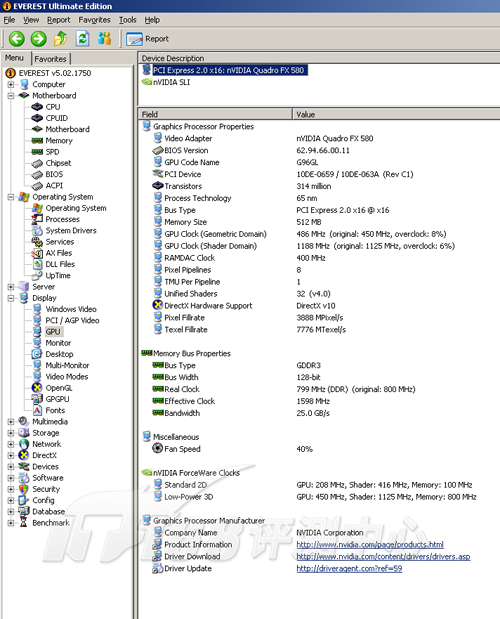Expand the Multimedia tree node
This screenshot has width=500, height=619.
11,422
